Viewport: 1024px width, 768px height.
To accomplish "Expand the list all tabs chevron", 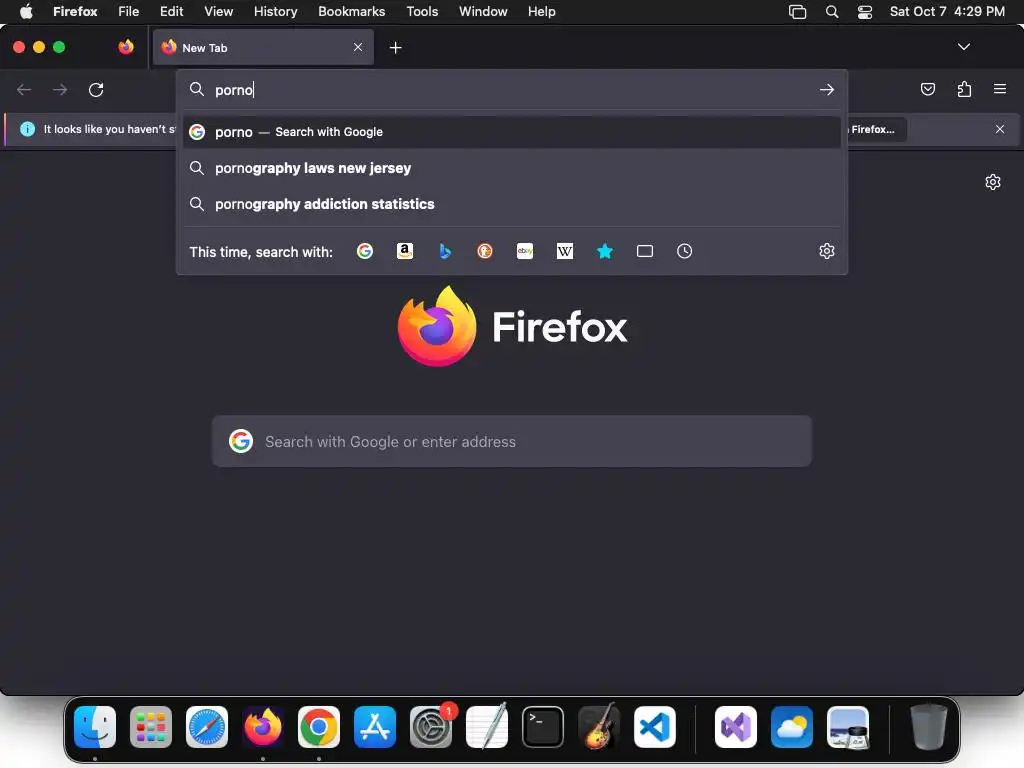I will (963, 47).
